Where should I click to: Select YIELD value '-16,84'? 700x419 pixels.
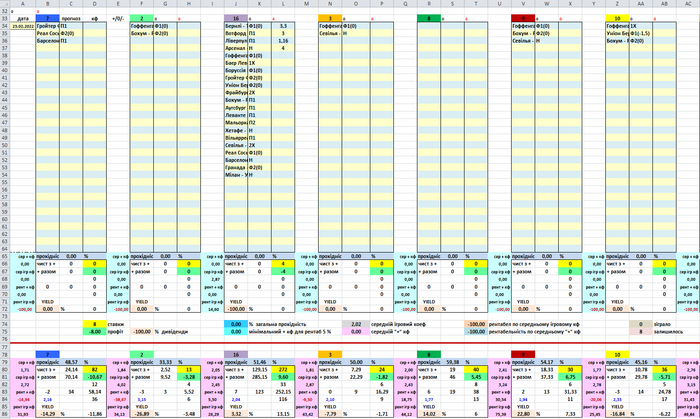point(617,414)
